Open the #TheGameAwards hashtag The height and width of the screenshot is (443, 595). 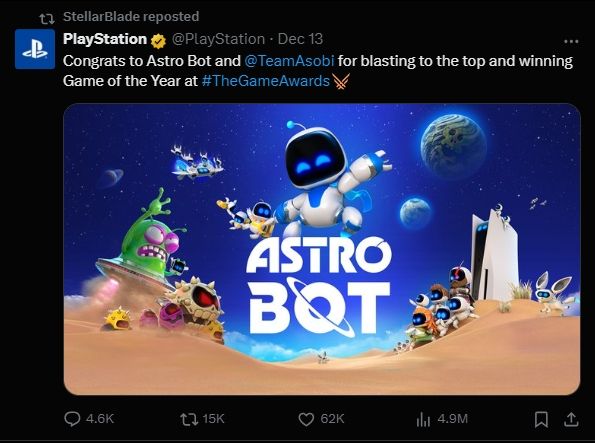coord(266,81)
